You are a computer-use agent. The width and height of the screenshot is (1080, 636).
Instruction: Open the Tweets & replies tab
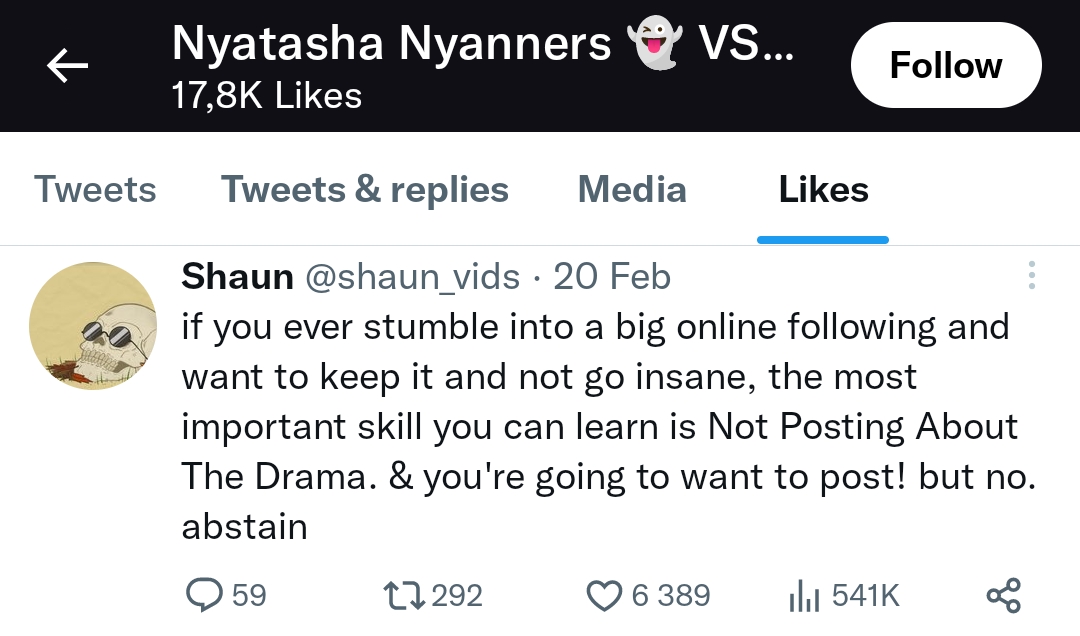(365, 189)
